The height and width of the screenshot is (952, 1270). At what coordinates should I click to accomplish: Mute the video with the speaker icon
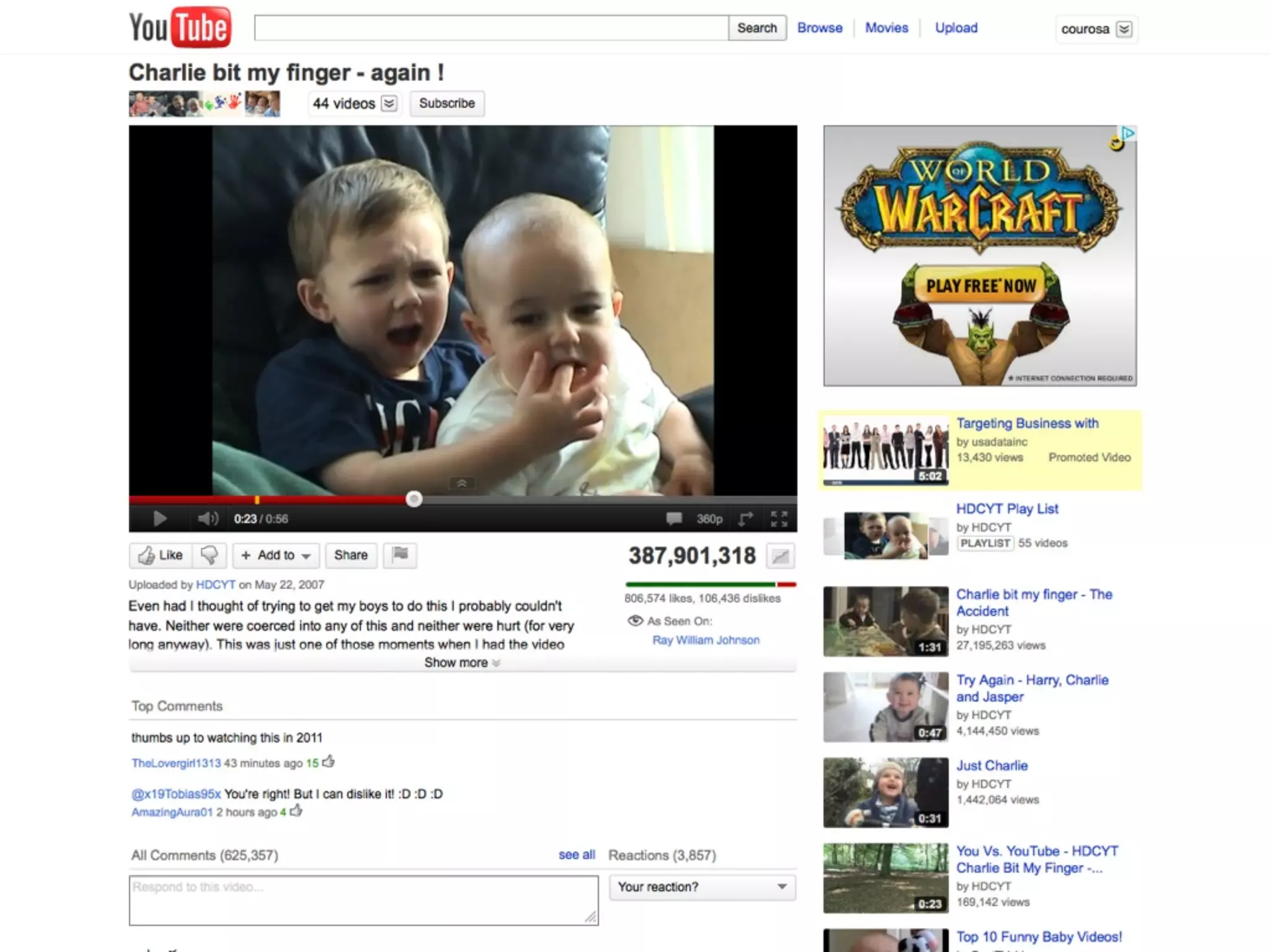point(207,519)
